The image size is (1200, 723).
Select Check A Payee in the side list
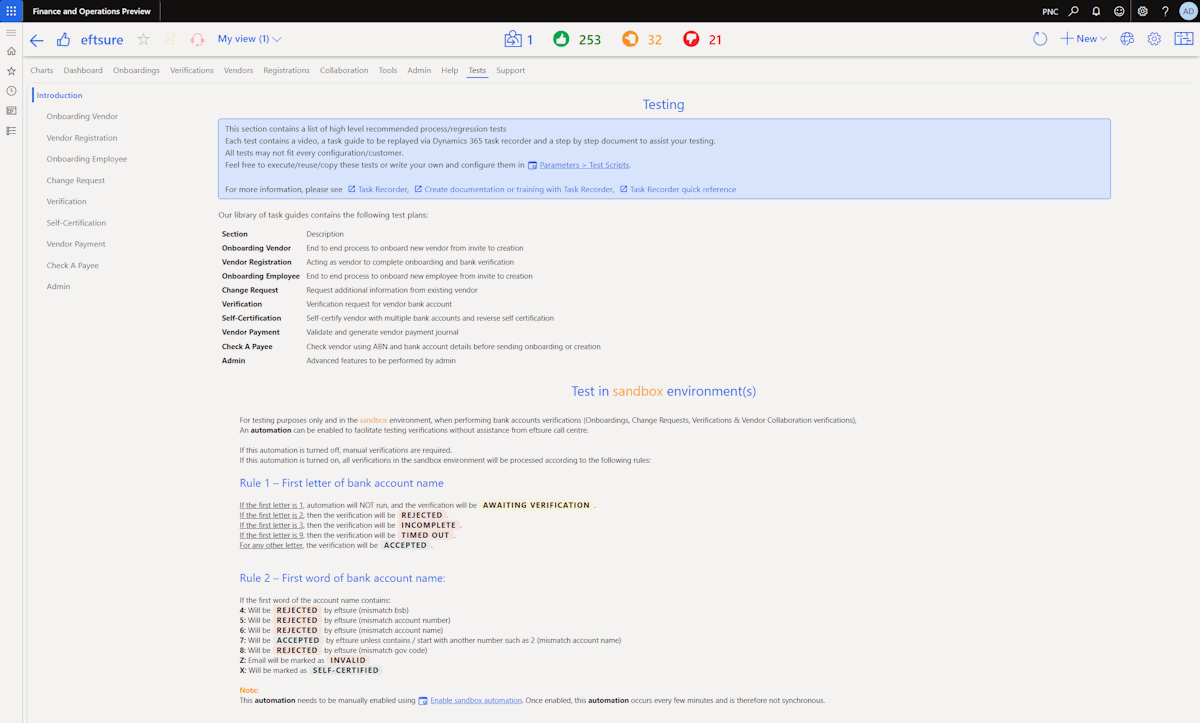(x=73, y=266)
